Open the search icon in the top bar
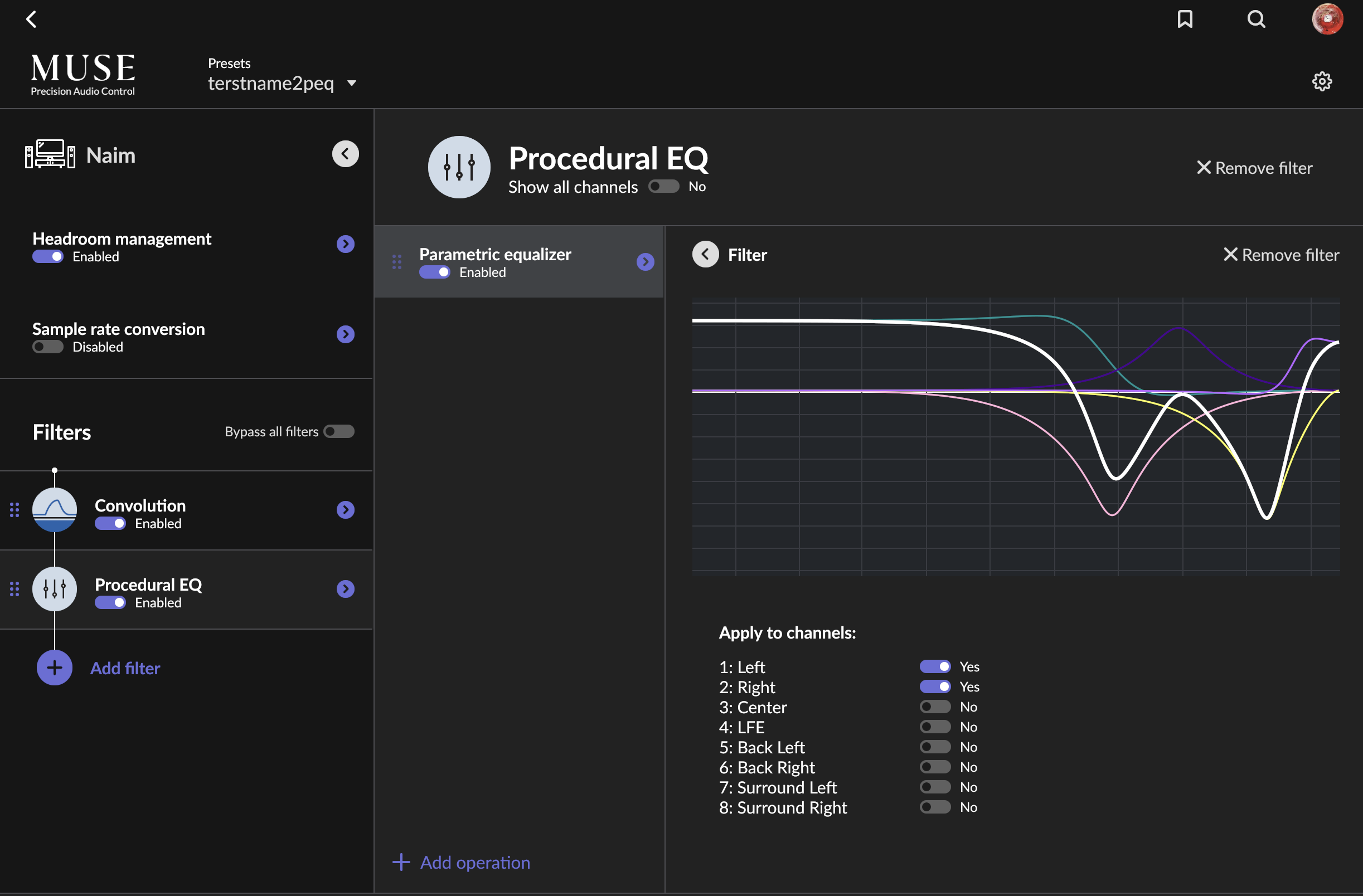Viewport: 1363px width, 896px height. pyautogui.click(x=1256, y=19)
